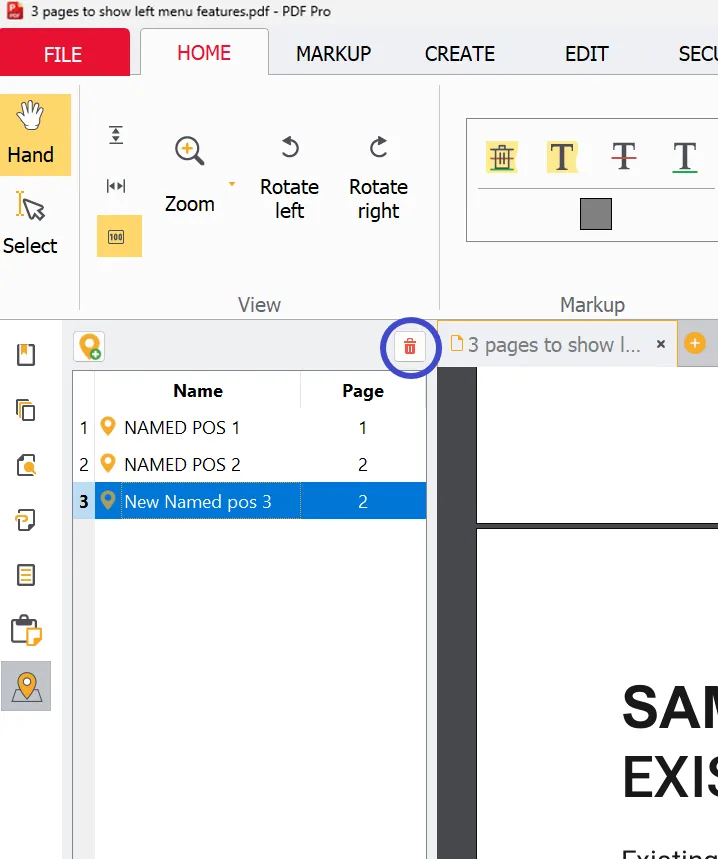The width and height of the screenshot is (718, 859).
Task: Click the fit page height icon
Action: [116, 135]
